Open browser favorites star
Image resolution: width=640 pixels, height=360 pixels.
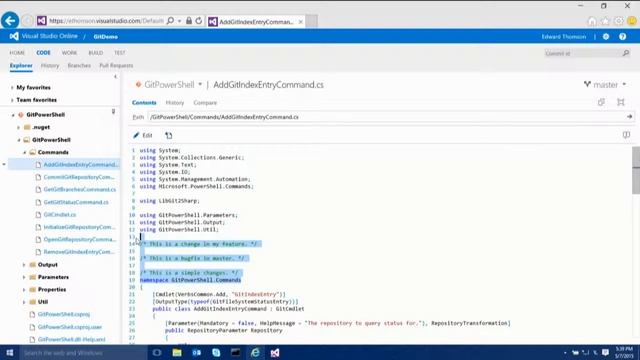(x=605, y=21)
